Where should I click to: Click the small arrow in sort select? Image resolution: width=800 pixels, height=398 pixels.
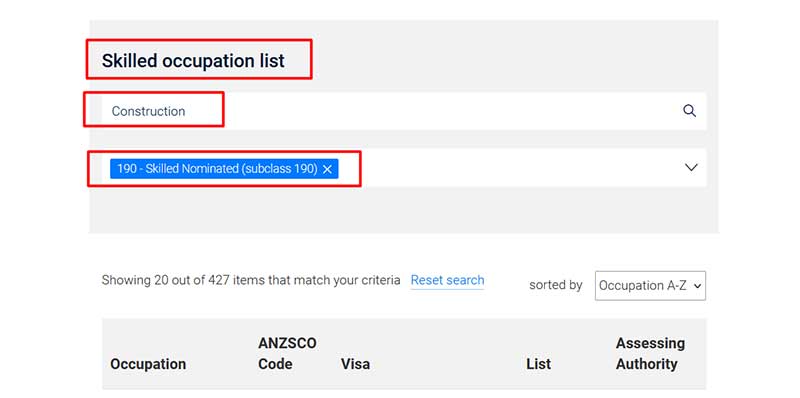tap(697, 286)
